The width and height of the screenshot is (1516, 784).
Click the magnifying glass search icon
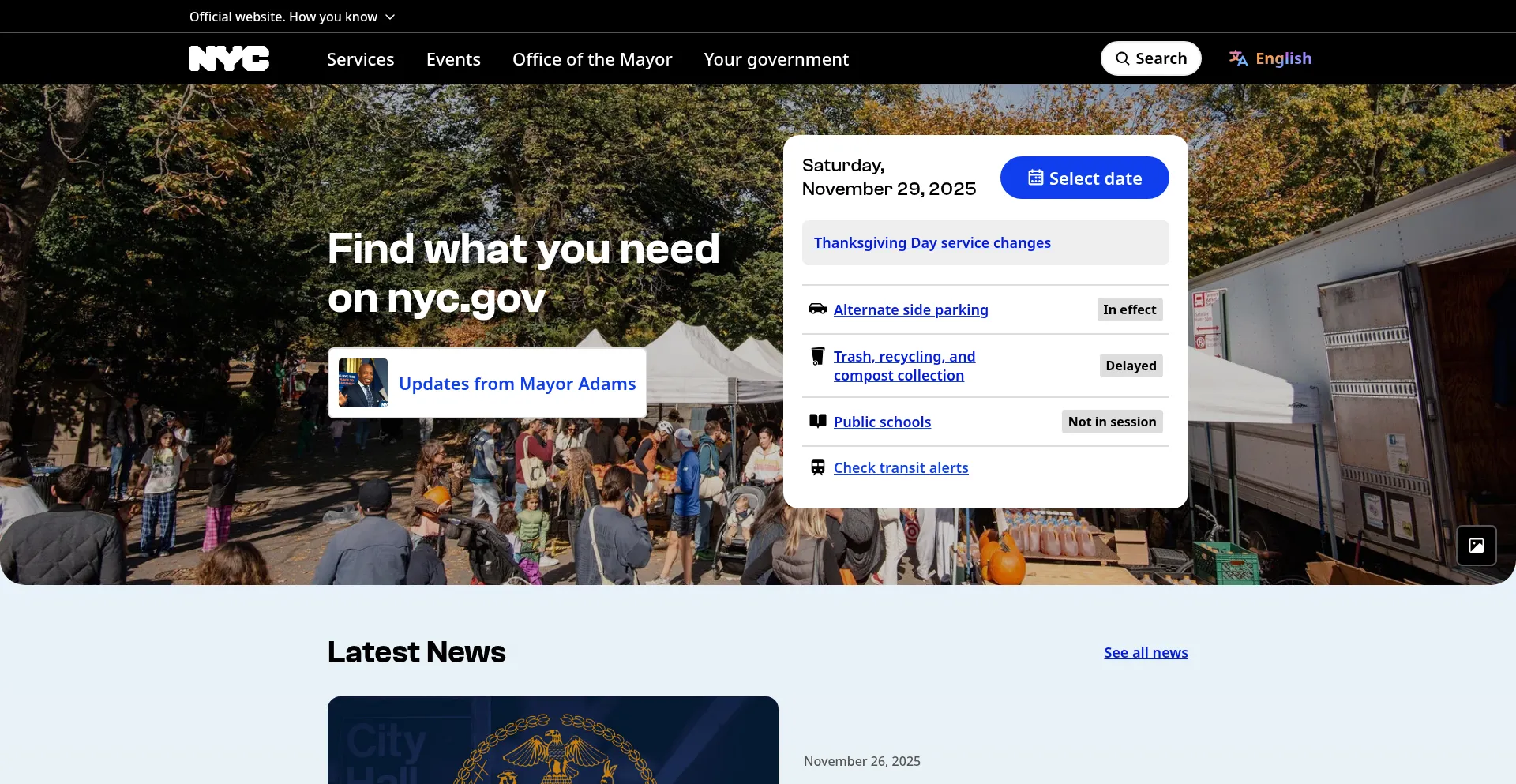point(1122,58)
